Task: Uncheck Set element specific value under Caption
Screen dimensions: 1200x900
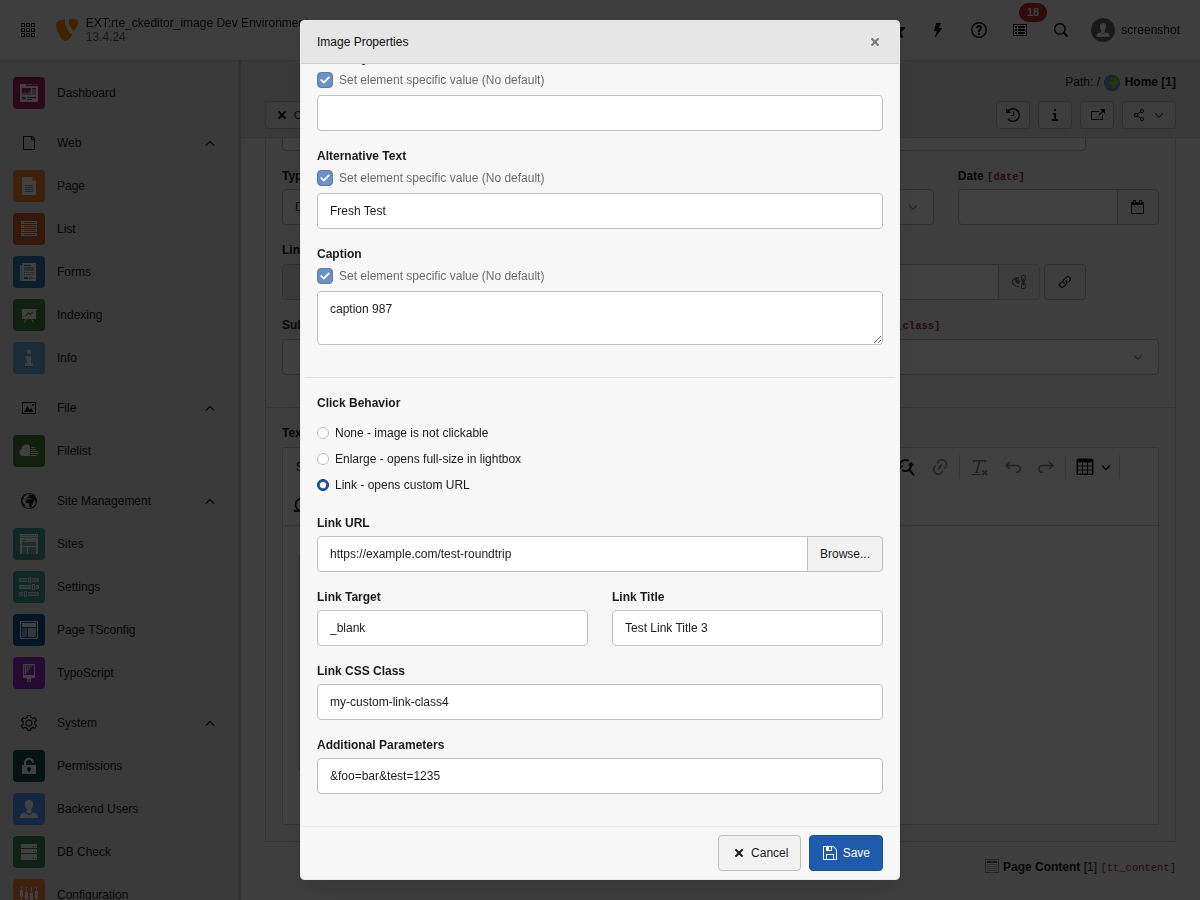Action: [x=324, y=275]
